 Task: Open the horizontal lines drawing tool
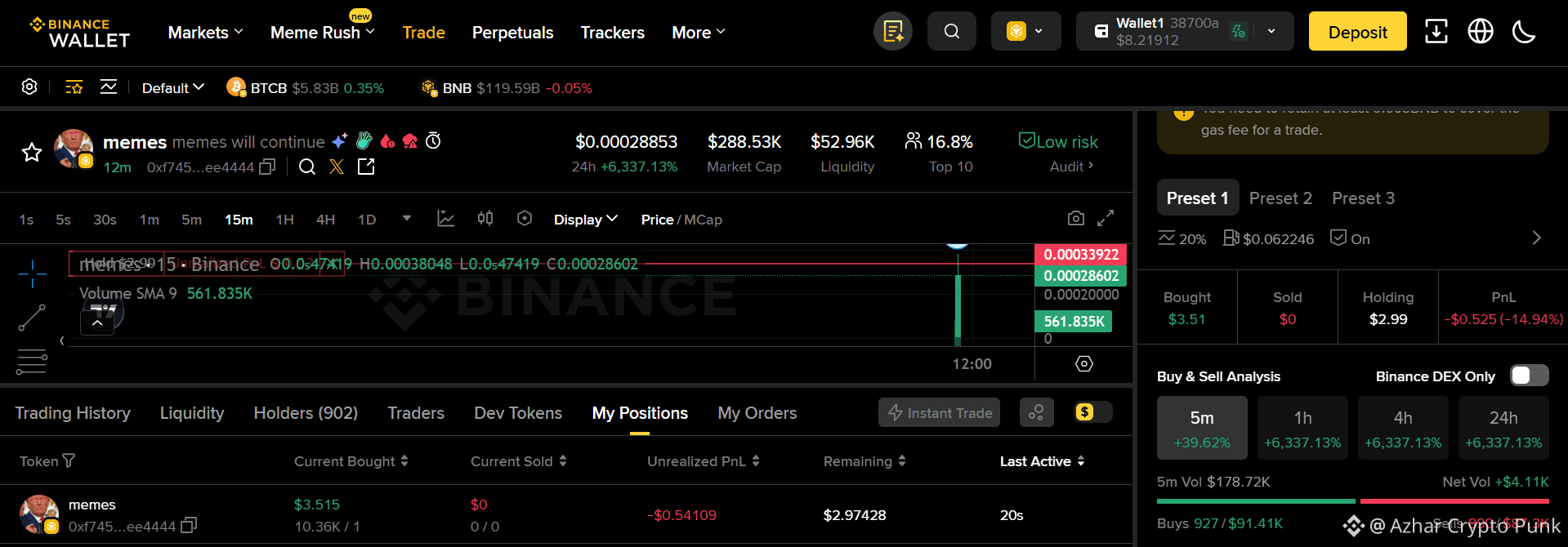click(32, 362)
